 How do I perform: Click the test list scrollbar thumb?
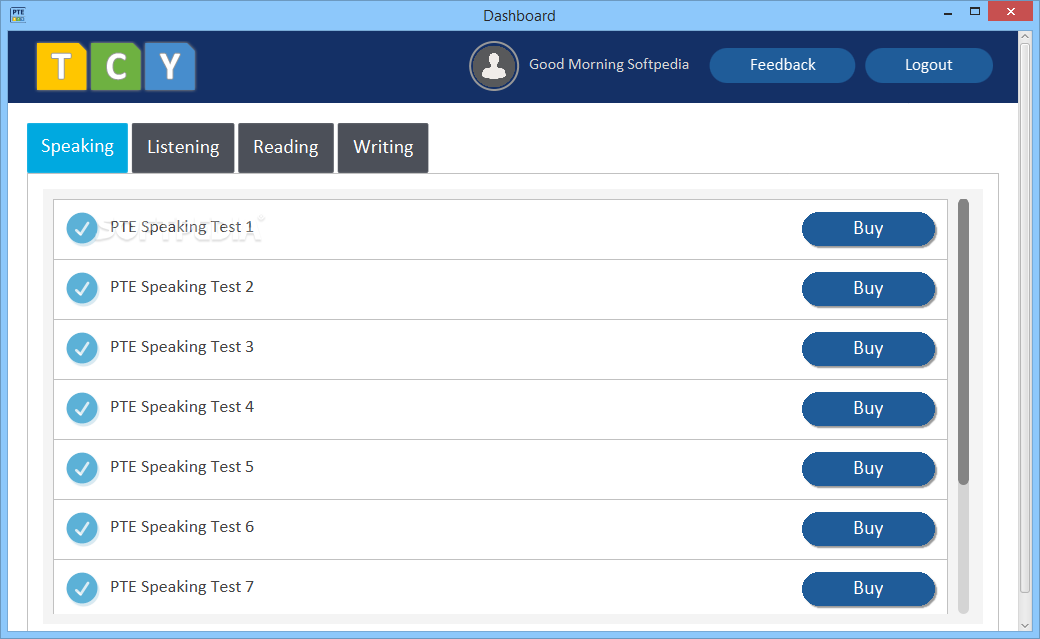pos(963,342)
